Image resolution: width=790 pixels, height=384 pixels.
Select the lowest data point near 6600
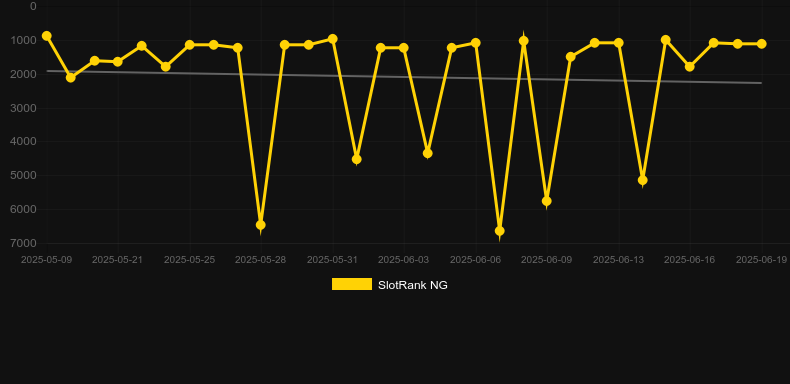click(x=499, y=231)
